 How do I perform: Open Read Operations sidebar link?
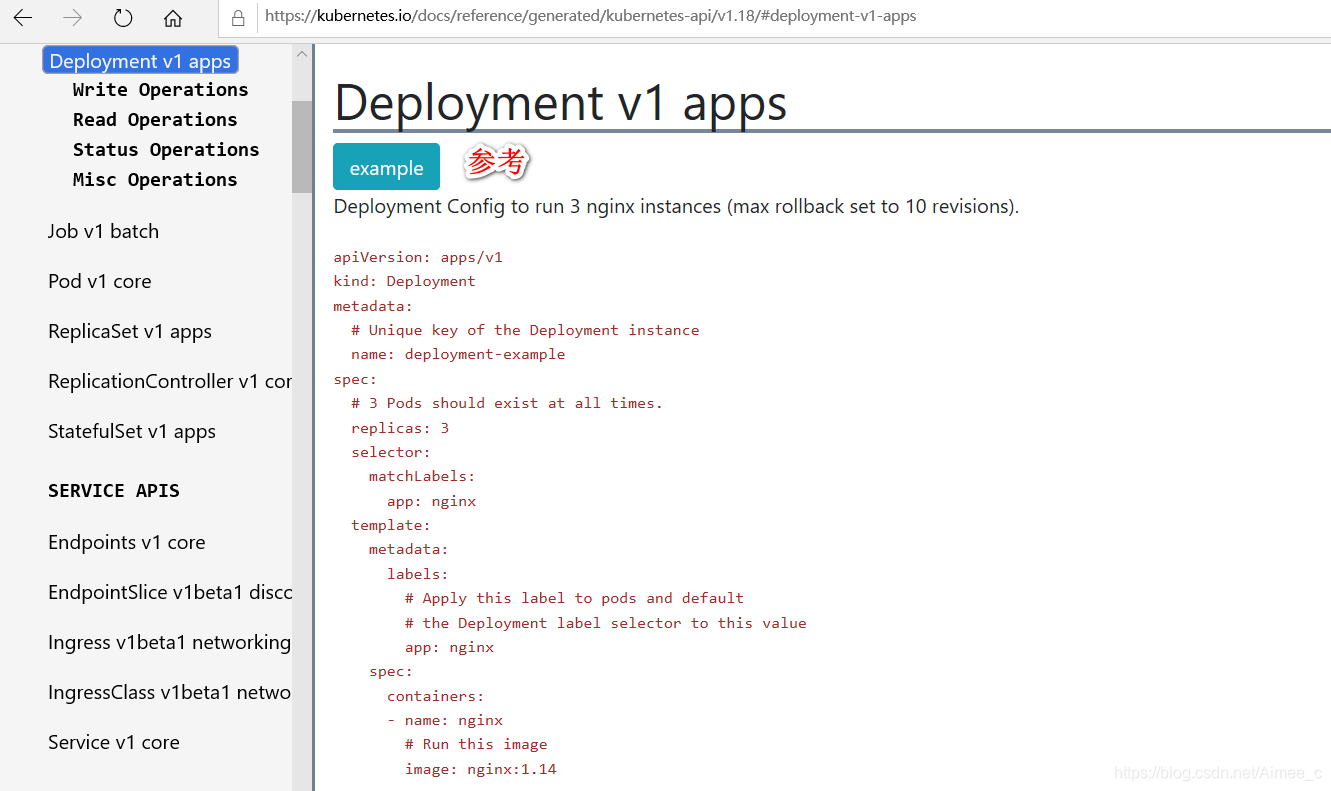click(155, 120)
